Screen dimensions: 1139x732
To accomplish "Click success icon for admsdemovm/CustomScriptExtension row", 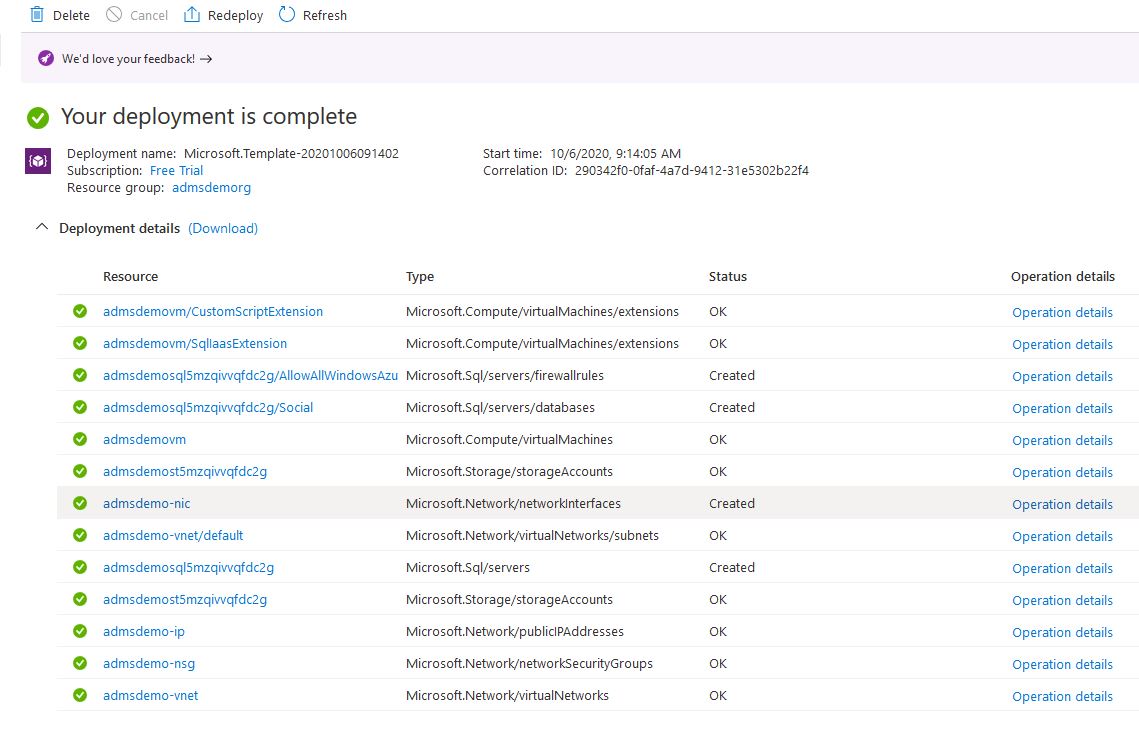I will 80,311.
